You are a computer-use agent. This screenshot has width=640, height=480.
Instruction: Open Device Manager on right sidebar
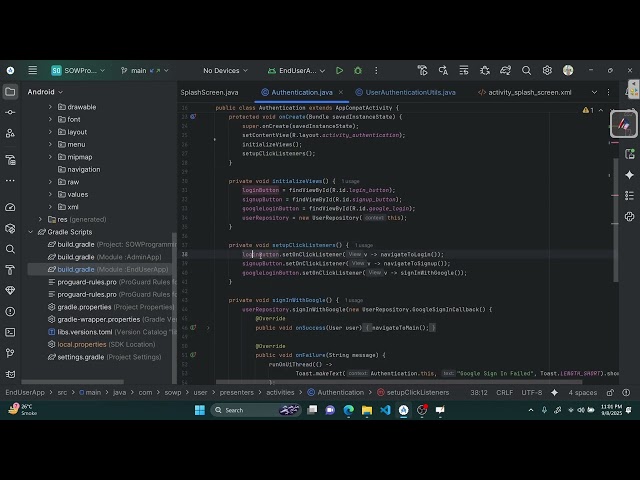(629, 154)
